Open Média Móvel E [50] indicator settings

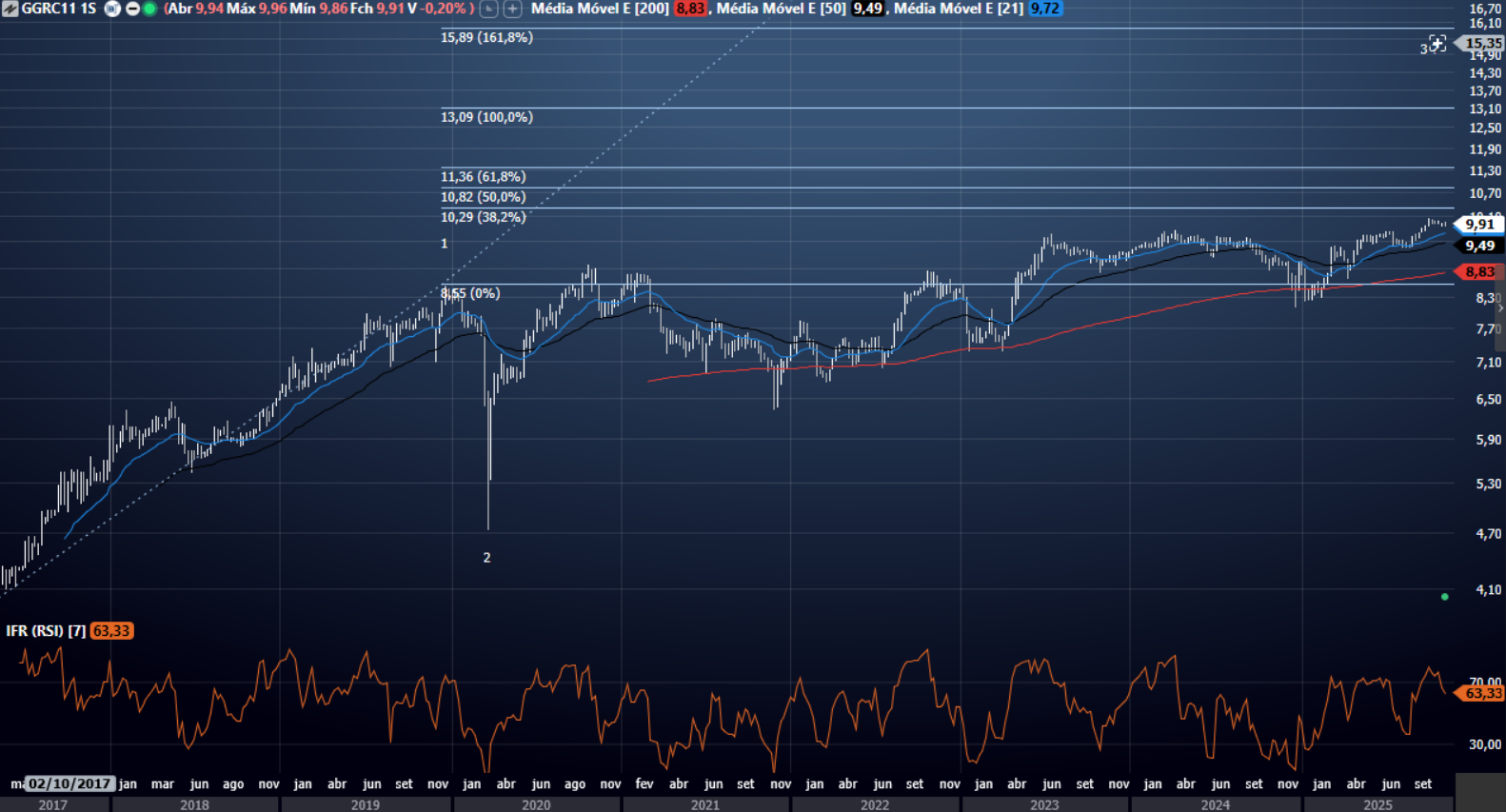click(x=781, y=9)
